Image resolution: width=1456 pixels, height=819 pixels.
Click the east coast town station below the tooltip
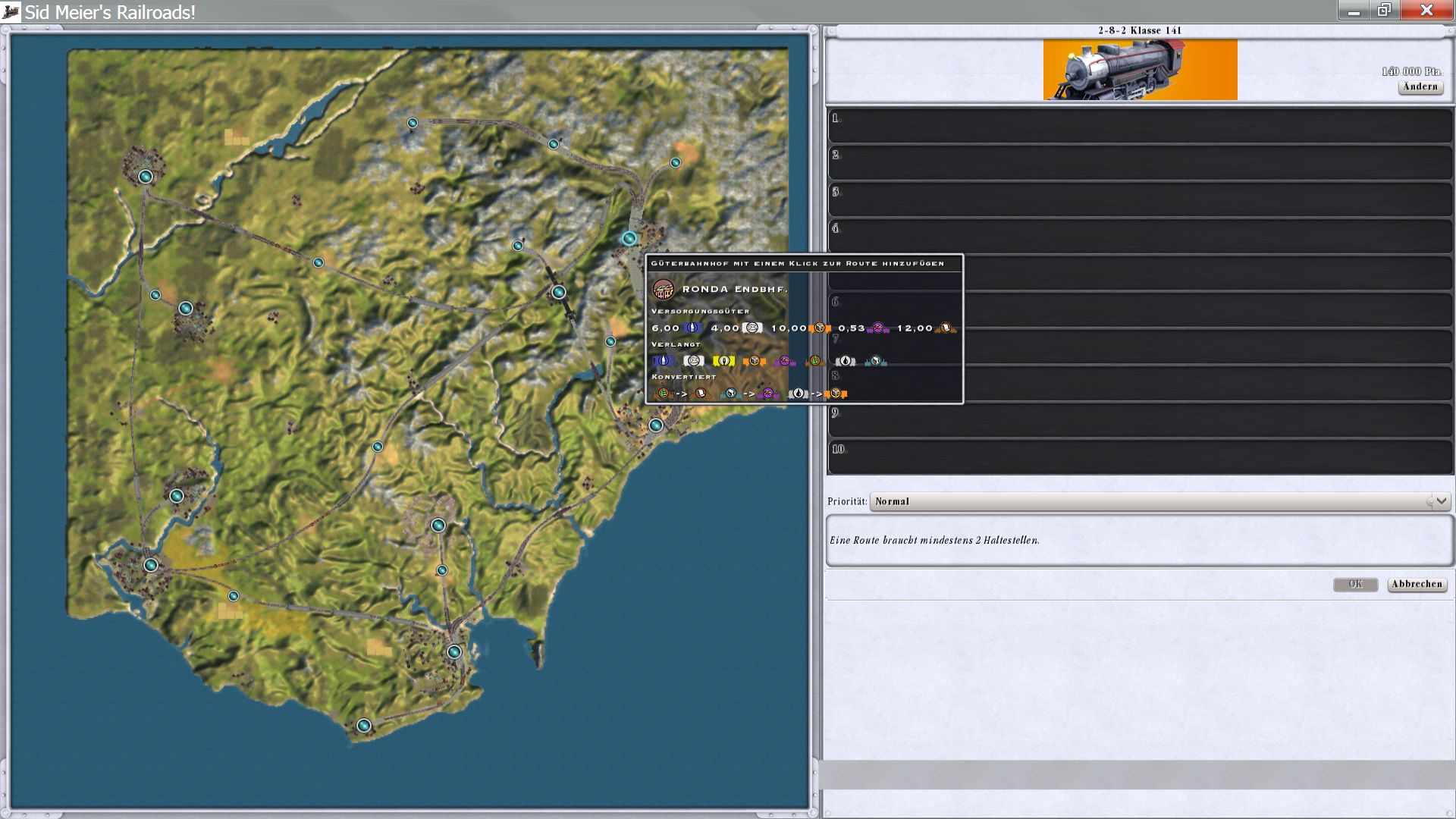656,425
